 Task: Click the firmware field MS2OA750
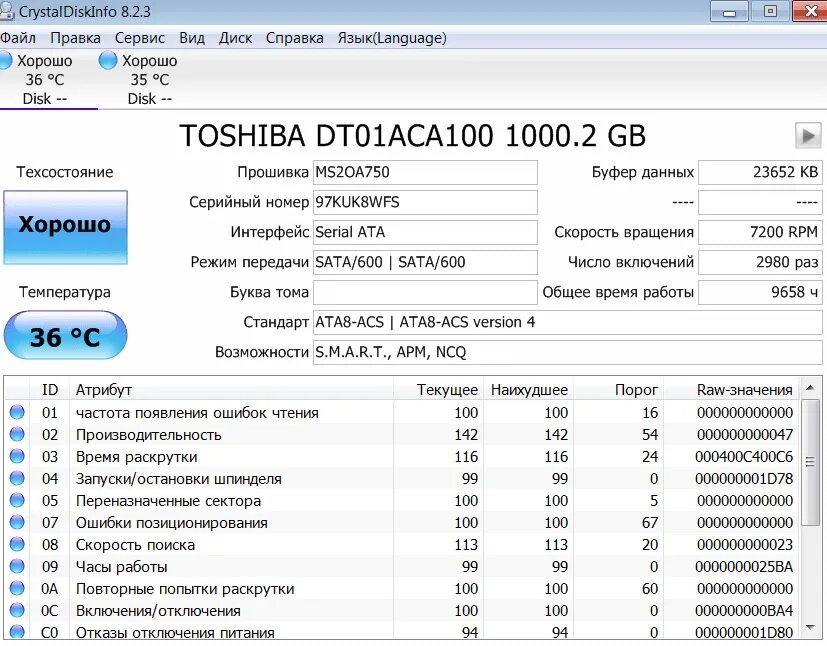pyautogui.click(x=425, y=172)
